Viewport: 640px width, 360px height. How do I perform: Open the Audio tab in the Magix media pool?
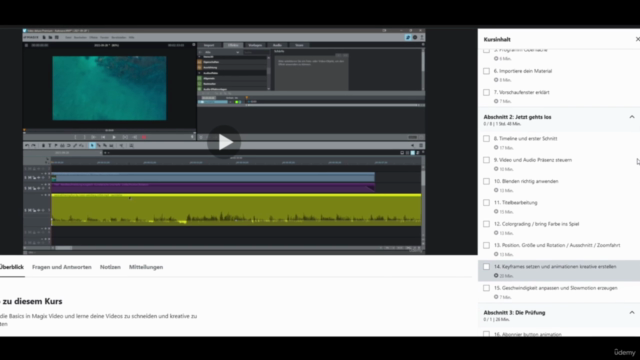tap(277, 45)
